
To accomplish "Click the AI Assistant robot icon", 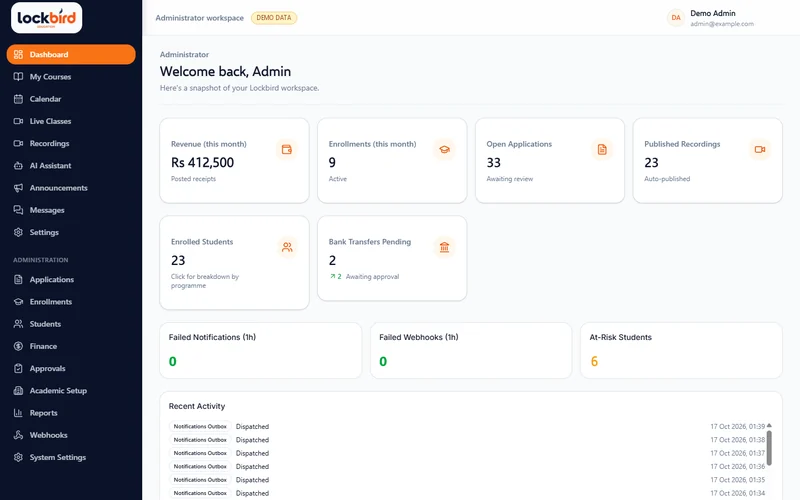I will 18,165.
